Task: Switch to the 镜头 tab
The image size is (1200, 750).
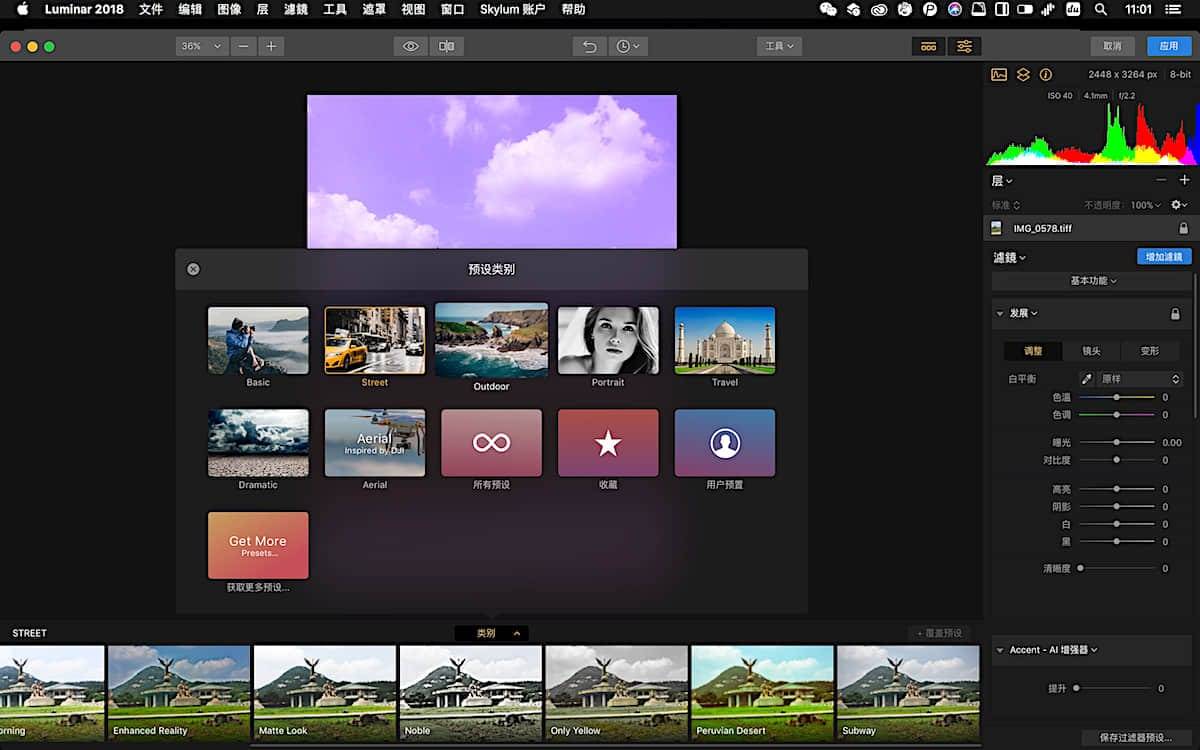Action: coord(1092,351)
